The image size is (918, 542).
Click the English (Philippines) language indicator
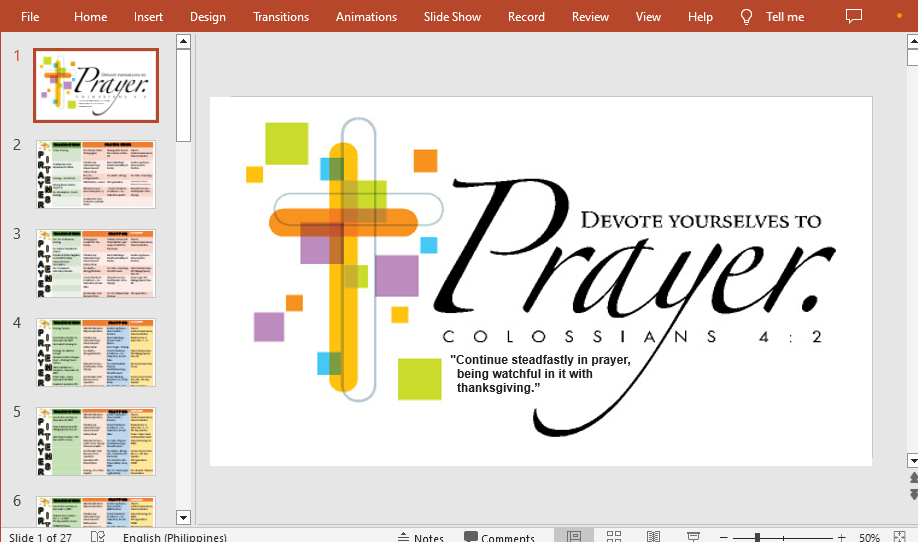pyautogui.click(x=174, y=537)
